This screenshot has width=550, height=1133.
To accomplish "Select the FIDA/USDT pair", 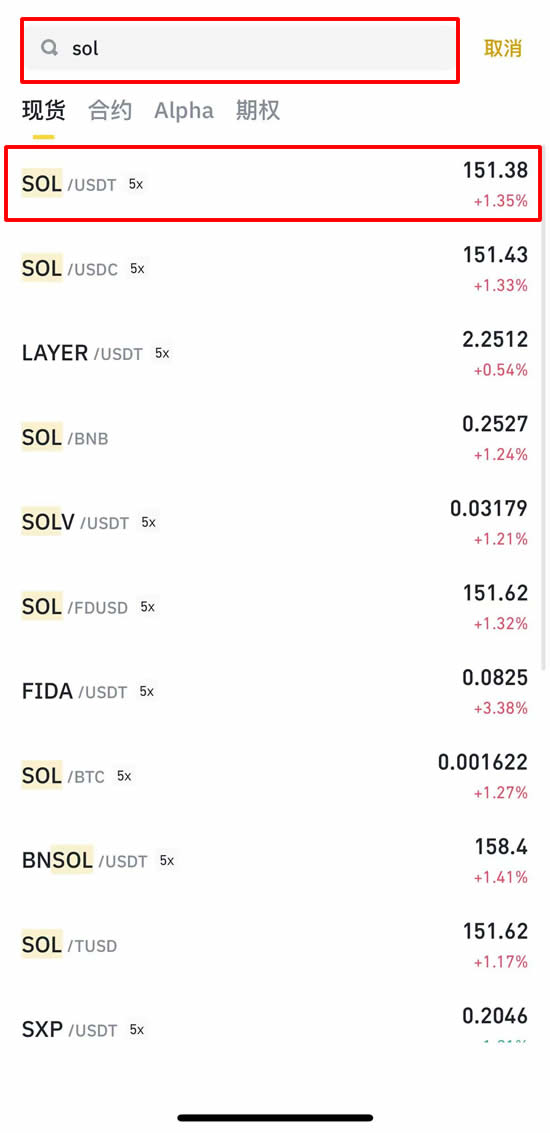I will click(x=275, y=692).
